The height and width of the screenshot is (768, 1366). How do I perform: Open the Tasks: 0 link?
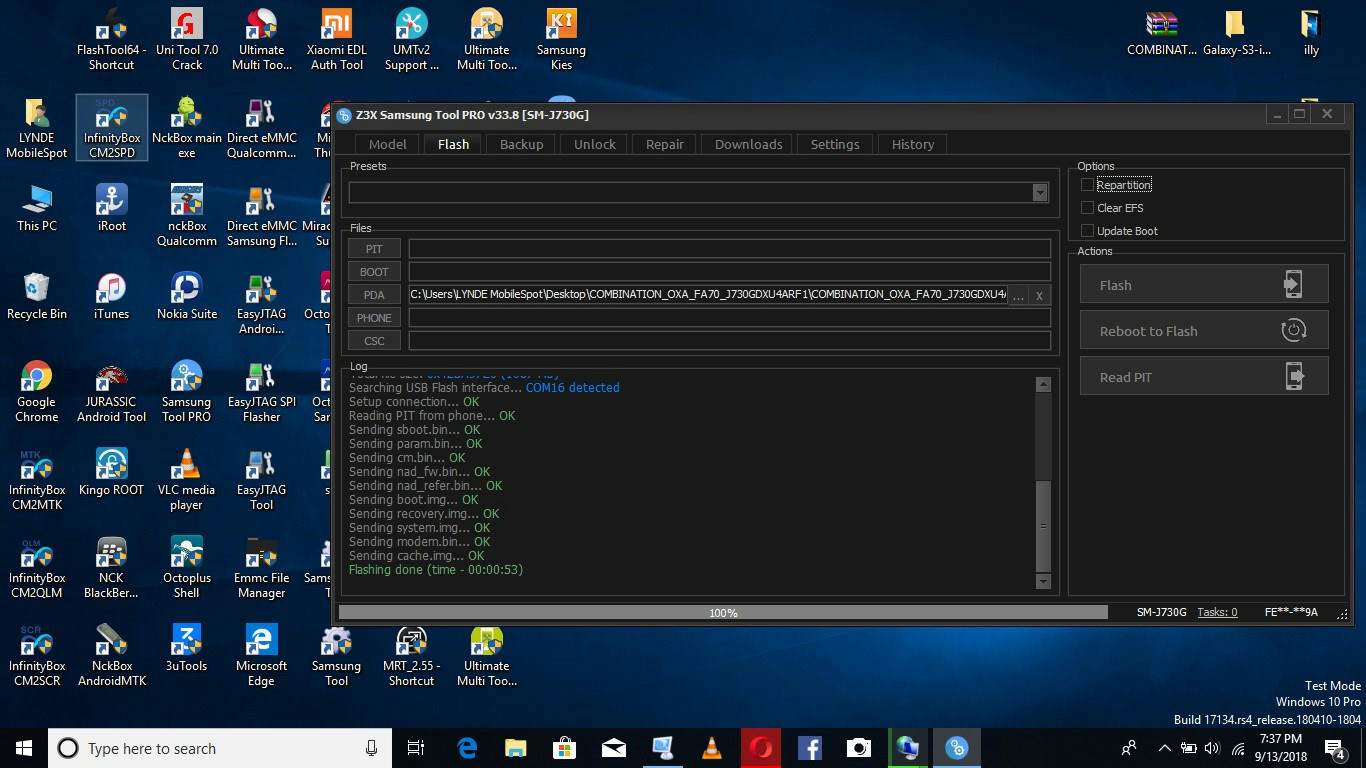click(1217, 612)
